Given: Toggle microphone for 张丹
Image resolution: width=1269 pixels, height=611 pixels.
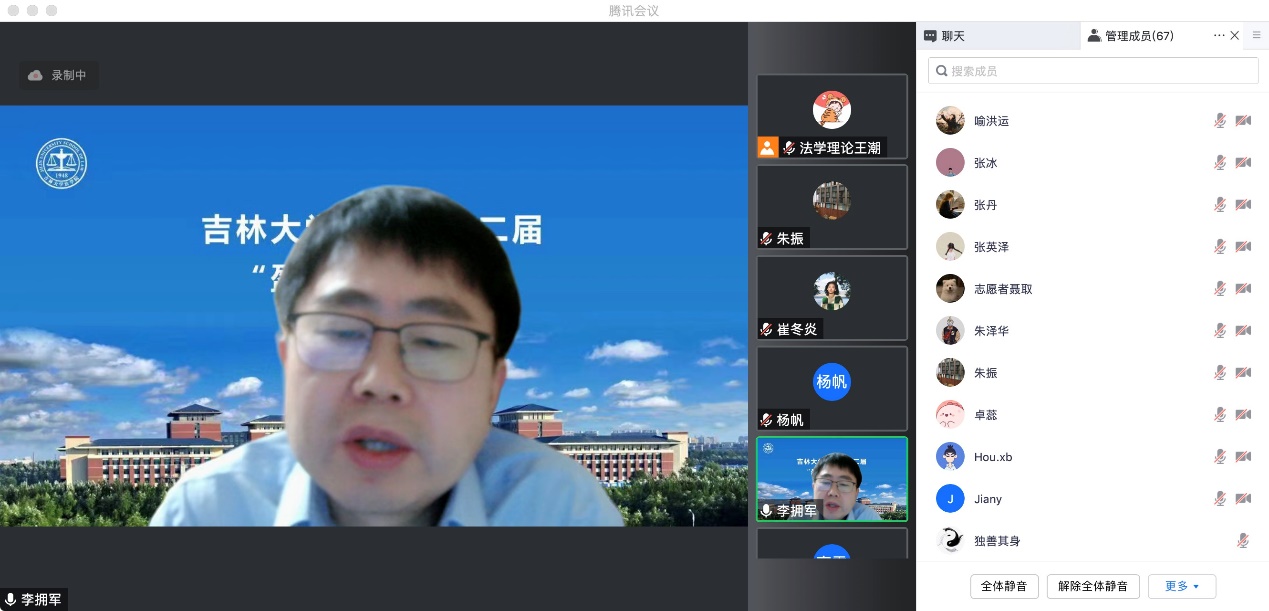Looking at the screenshot, I should coord(1220,205).
